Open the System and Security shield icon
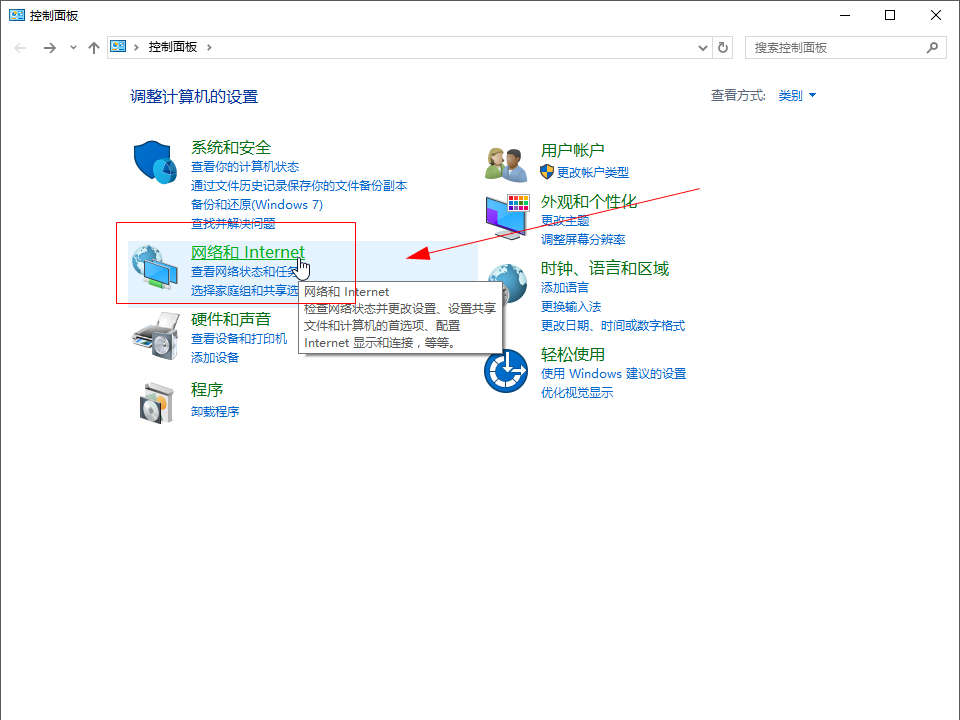 coord(155,162)
